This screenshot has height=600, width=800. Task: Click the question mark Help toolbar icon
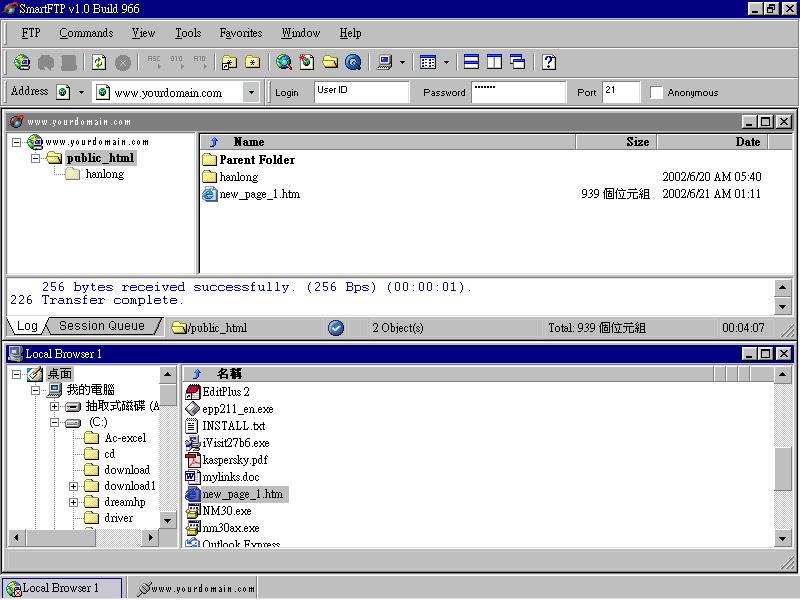coord(549,62)
